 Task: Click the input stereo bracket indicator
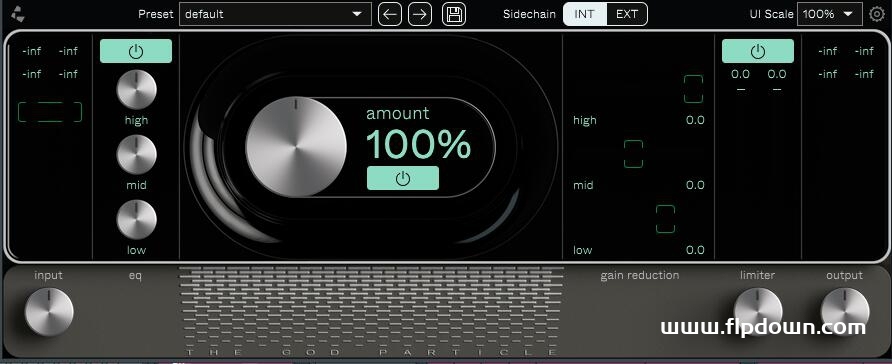(50, 112)
